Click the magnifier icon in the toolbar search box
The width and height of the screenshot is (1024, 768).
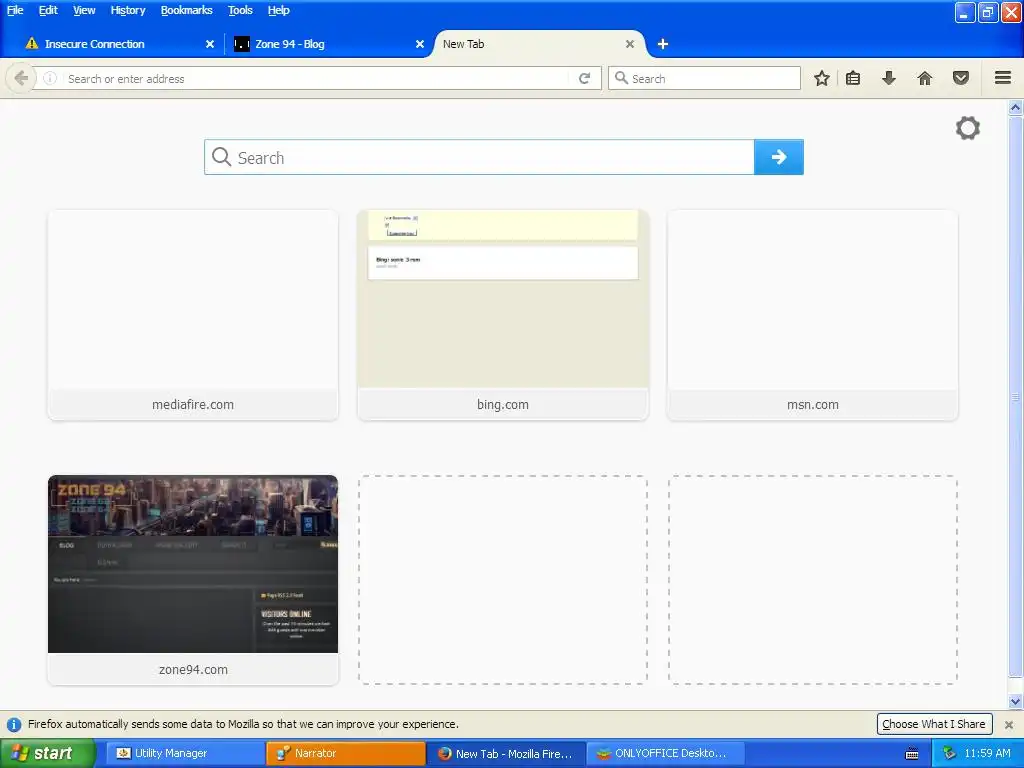(x=621, y=78)
